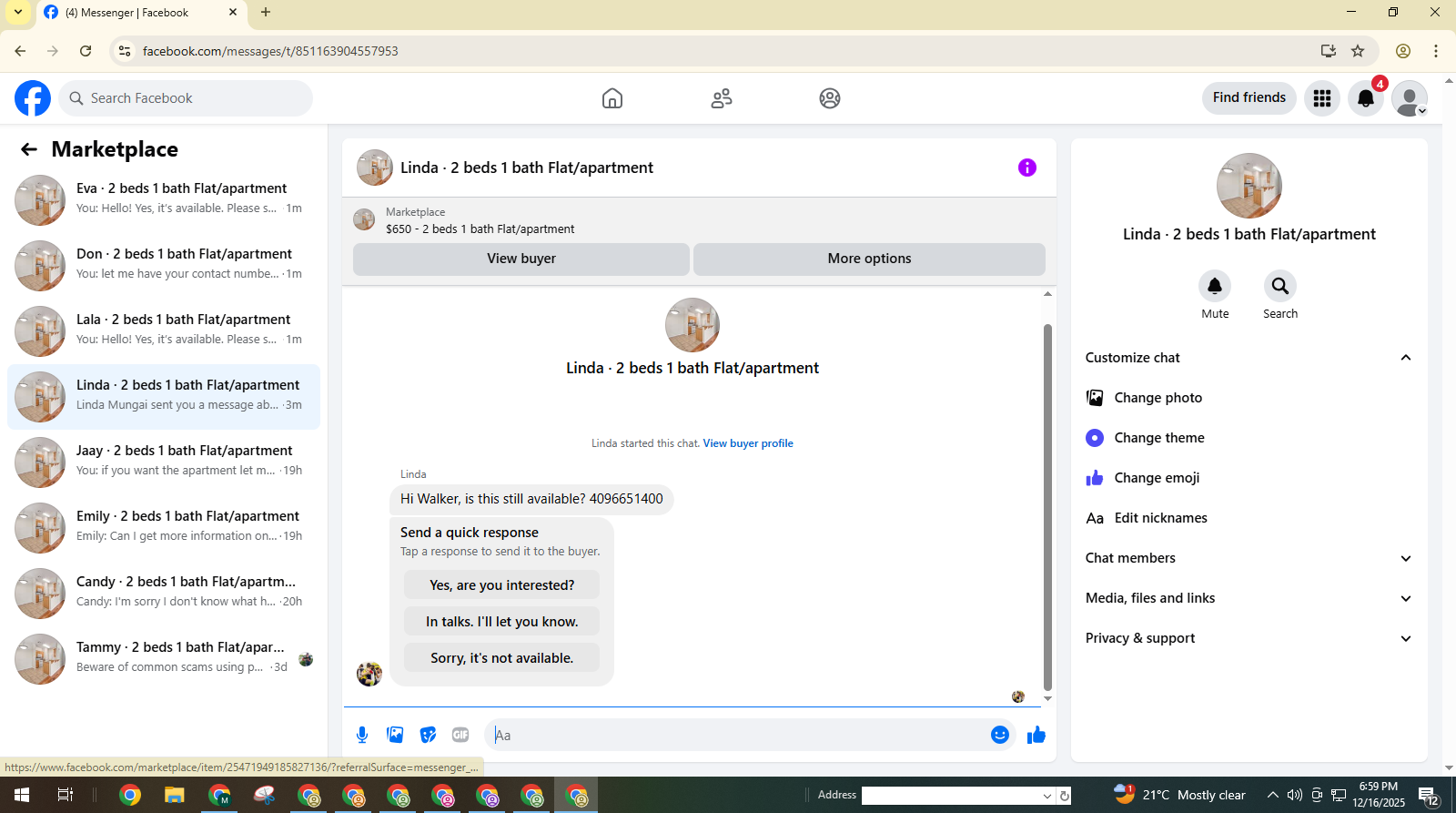Click the large listing thumbnail in chat

pyautogui.click(x=693, y=325)
